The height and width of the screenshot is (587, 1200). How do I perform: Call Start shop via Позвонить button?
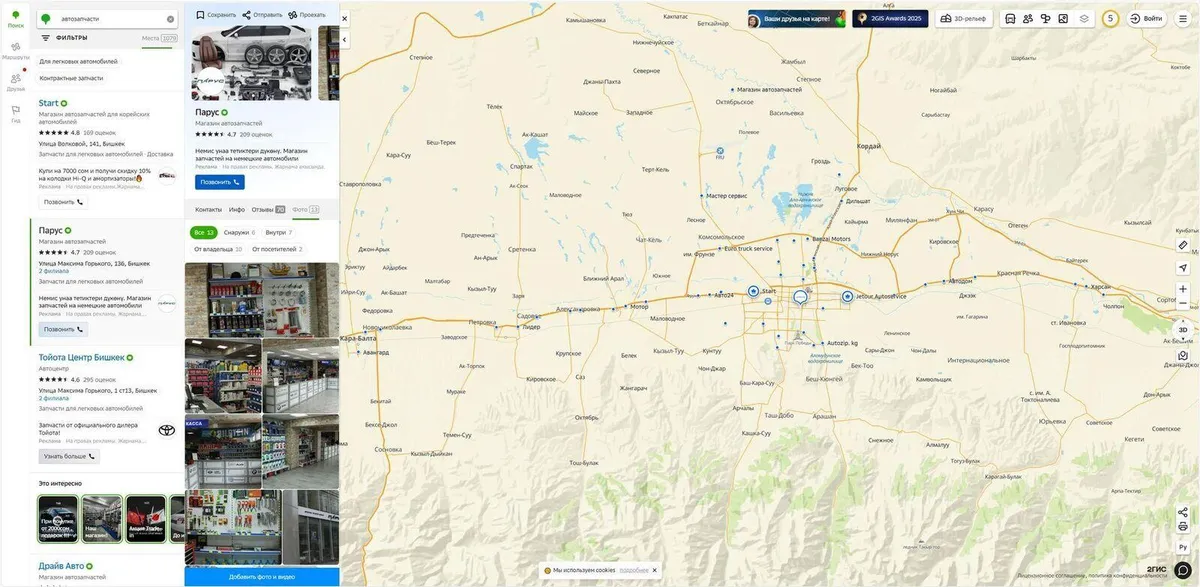point(63,202)
